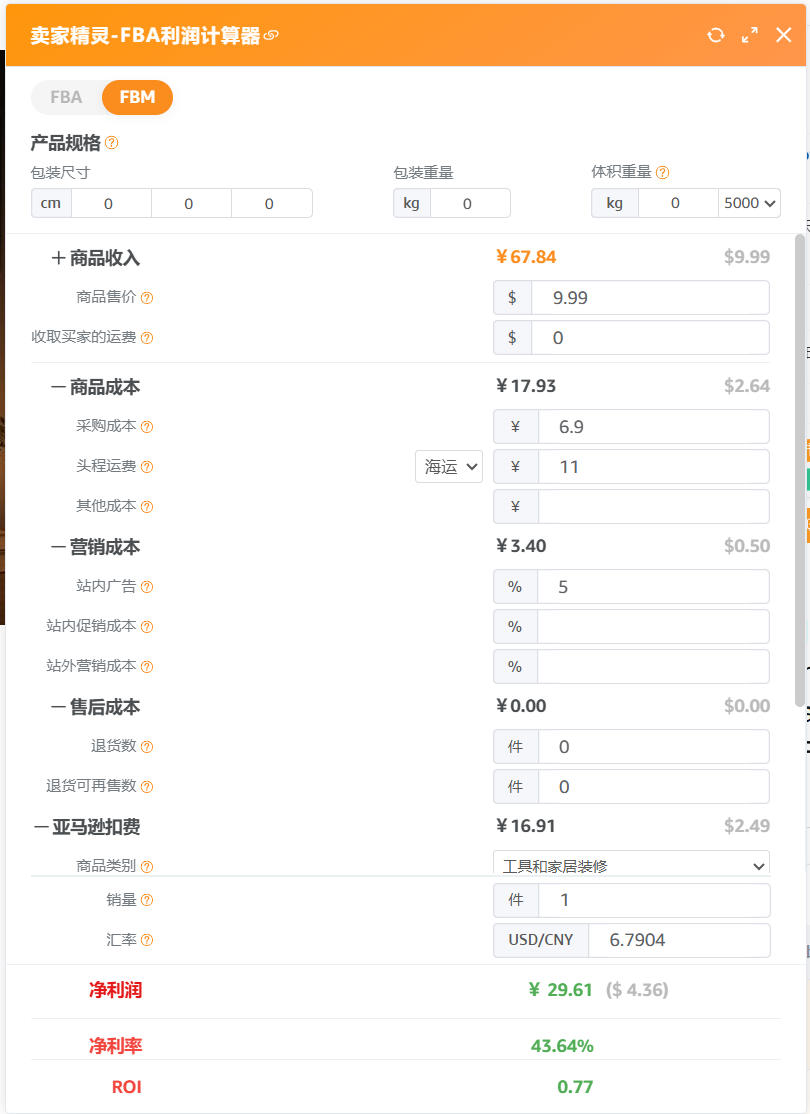Click the 站内广告 percentage field
This screenshot has height=1114, width=810.
pyautogui.click(x=653, y=586)
